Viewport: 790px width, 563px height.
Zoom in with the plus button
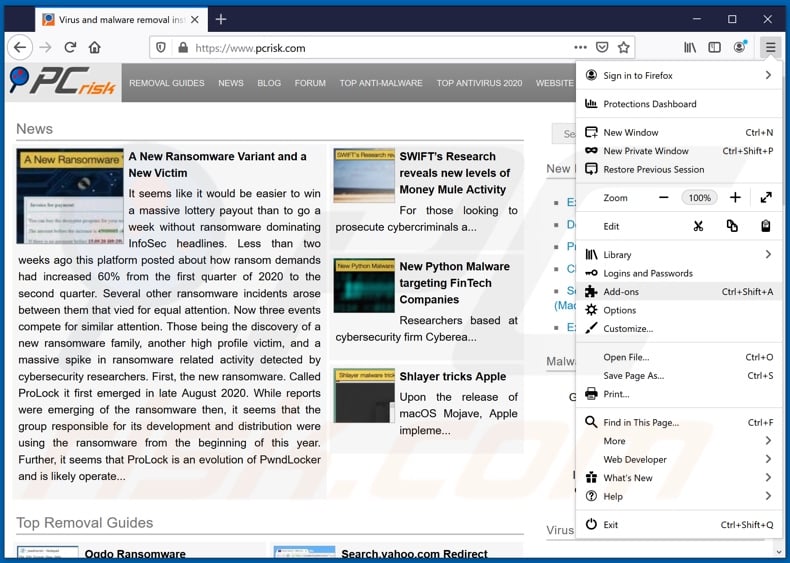(x=735, y=198)
